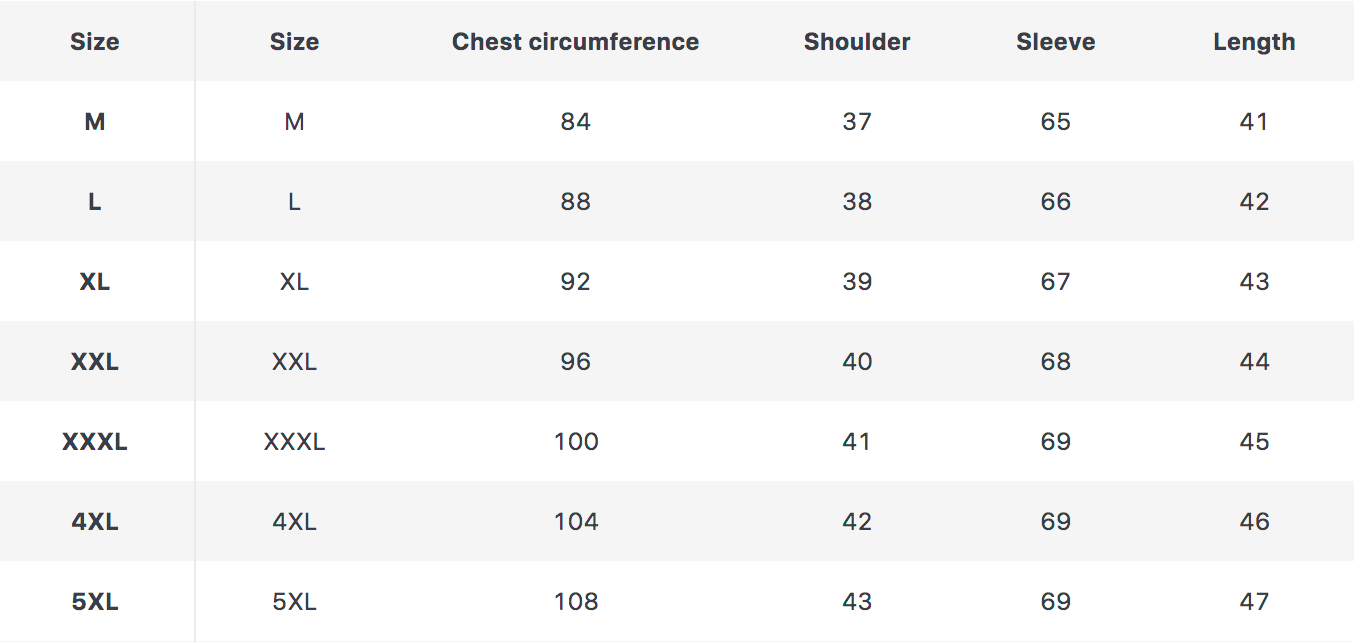
Task: Click the Chest circumference column header
Action: 575,42
